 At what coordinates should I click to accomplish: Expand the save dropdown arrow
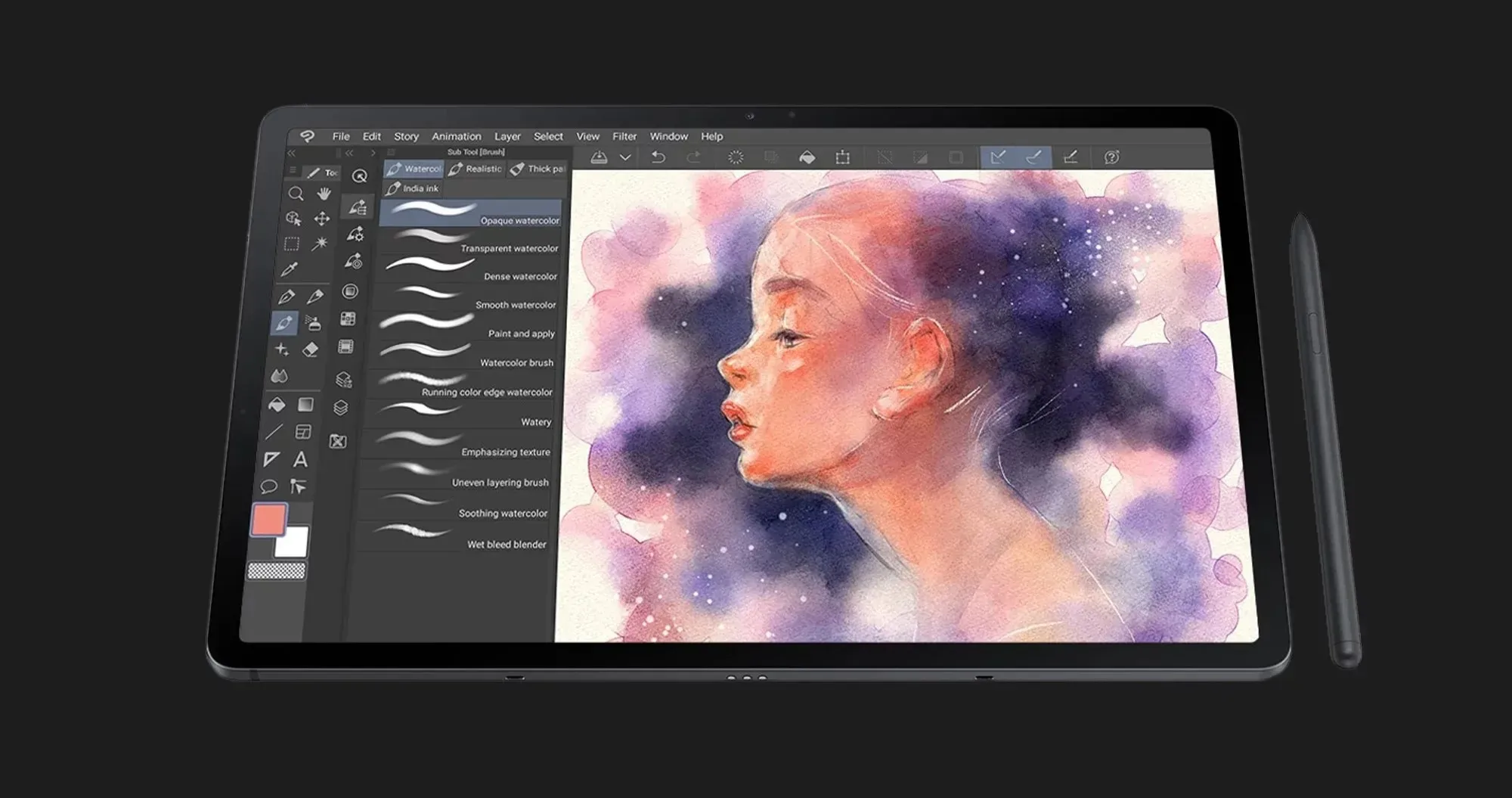pos(625,157)
